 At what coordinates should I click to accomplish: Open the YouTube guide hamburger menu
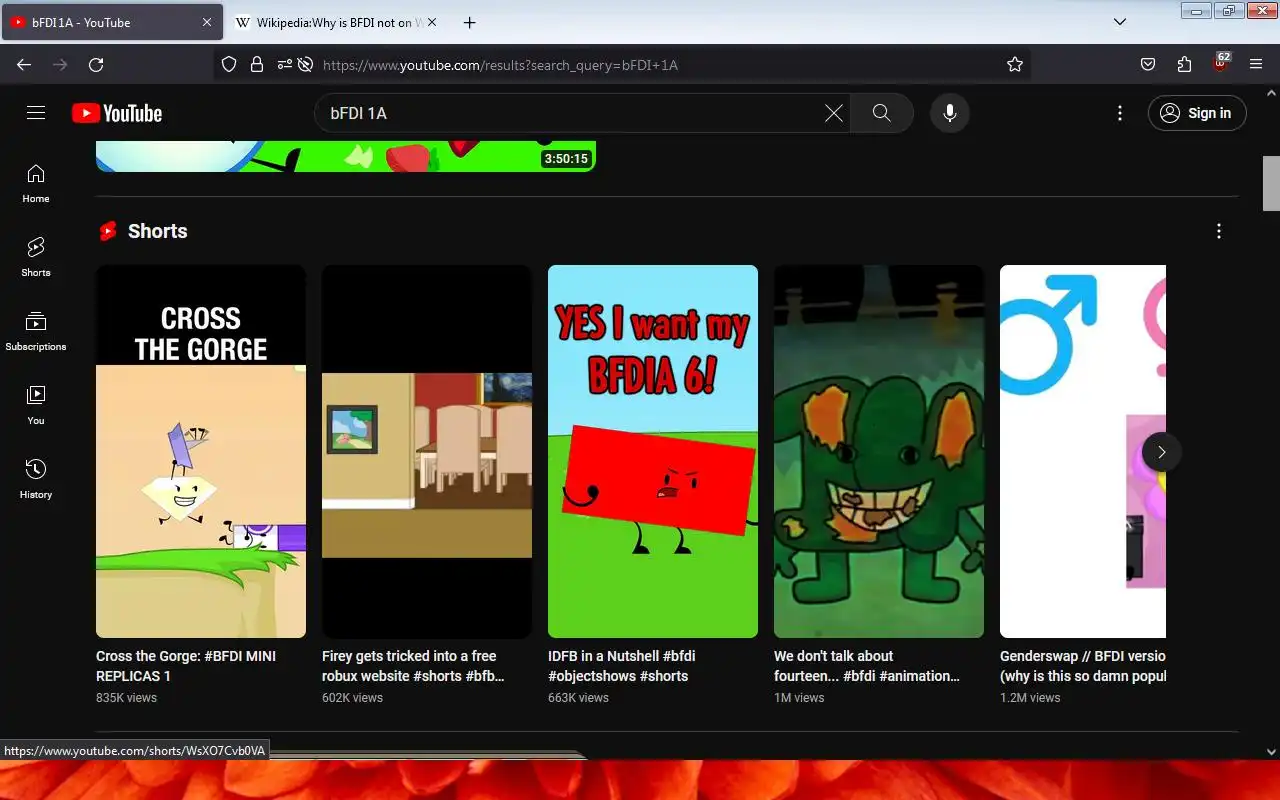(x=36, y=113)
